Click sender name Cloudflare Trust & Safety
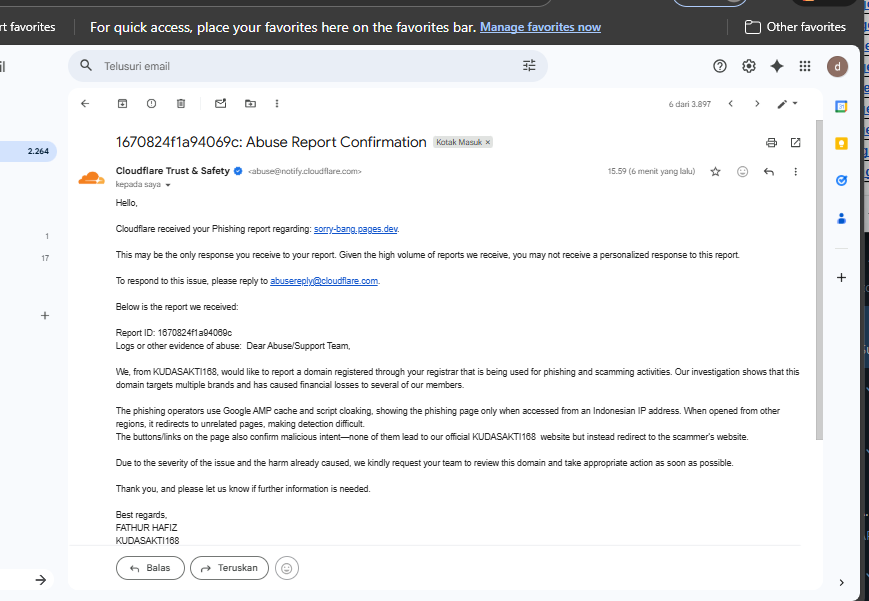 pos(172,171)
